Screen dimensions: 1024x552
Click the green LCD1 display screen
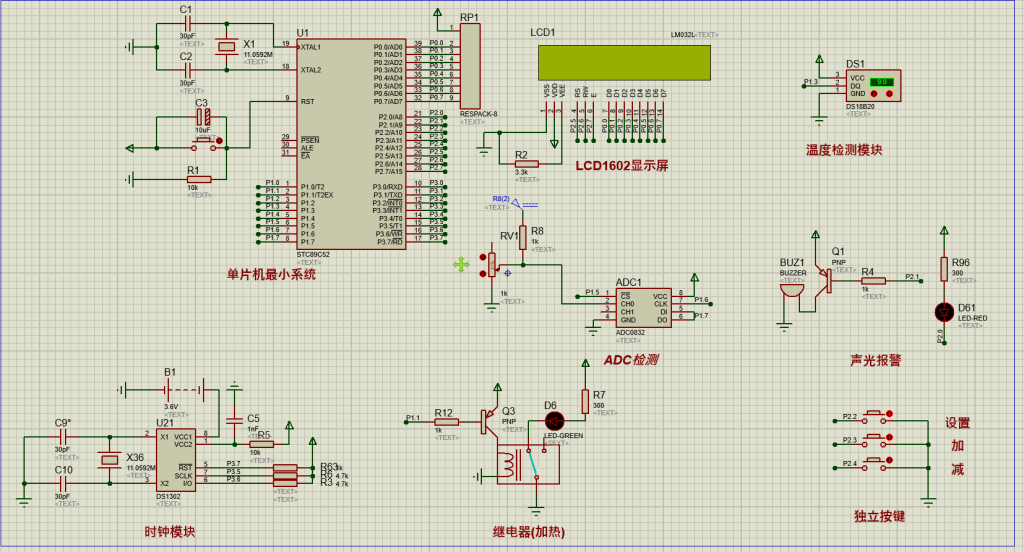623,63
